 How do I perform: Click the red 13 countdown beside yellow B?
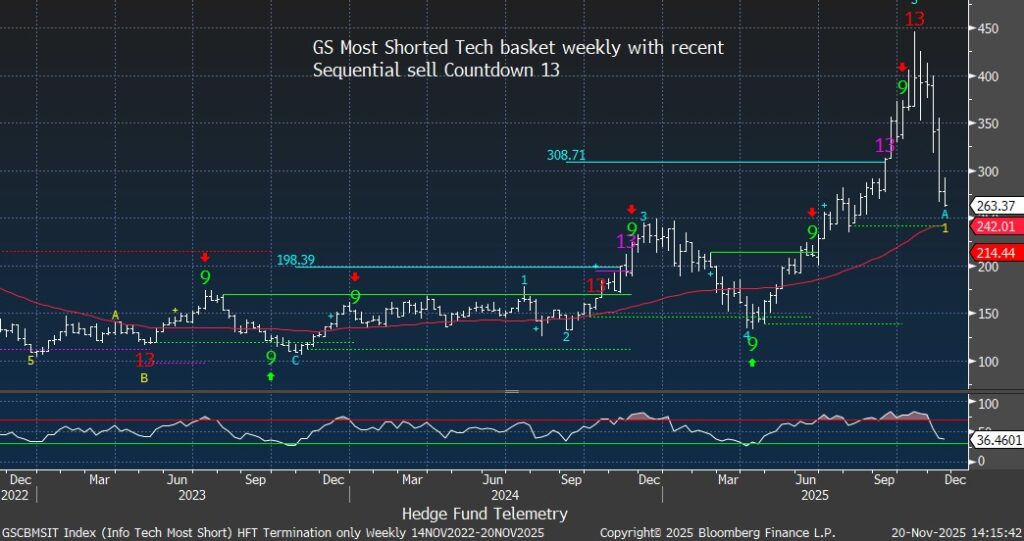[x=144, y=359]
